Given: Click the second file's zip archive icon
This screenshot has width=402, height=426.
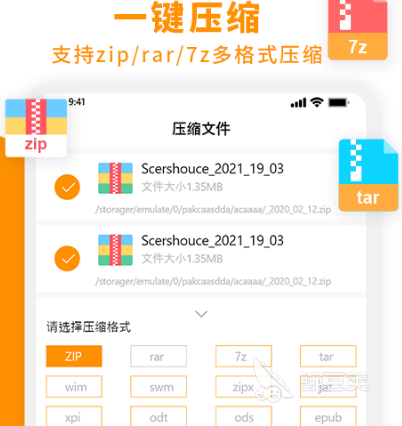Looking at the screenshot, I should tap(115, 250).
